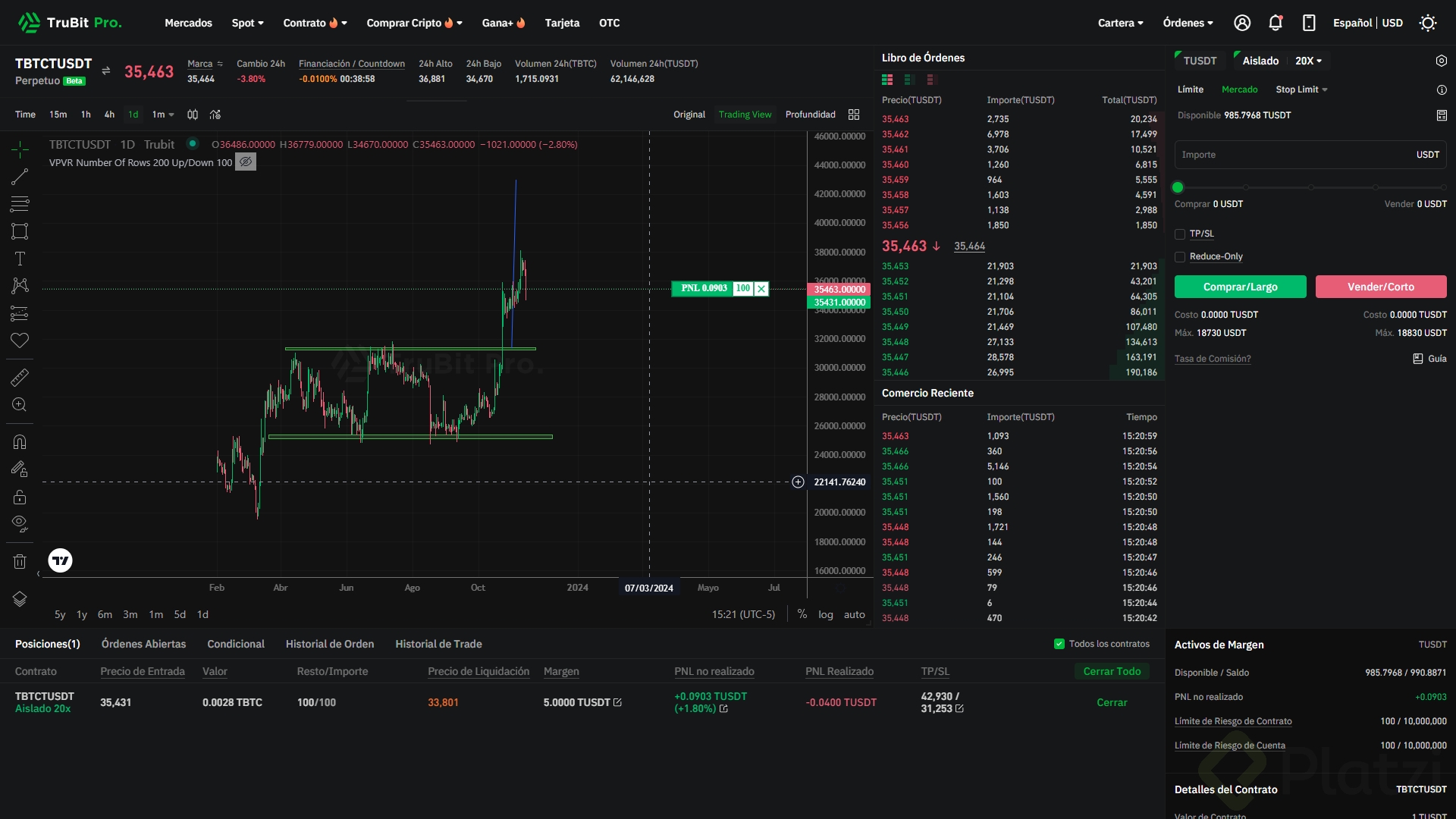1456x819 pixels.
Task: Click the Comprar/Largo button
Action: (x=1240, y=287)
